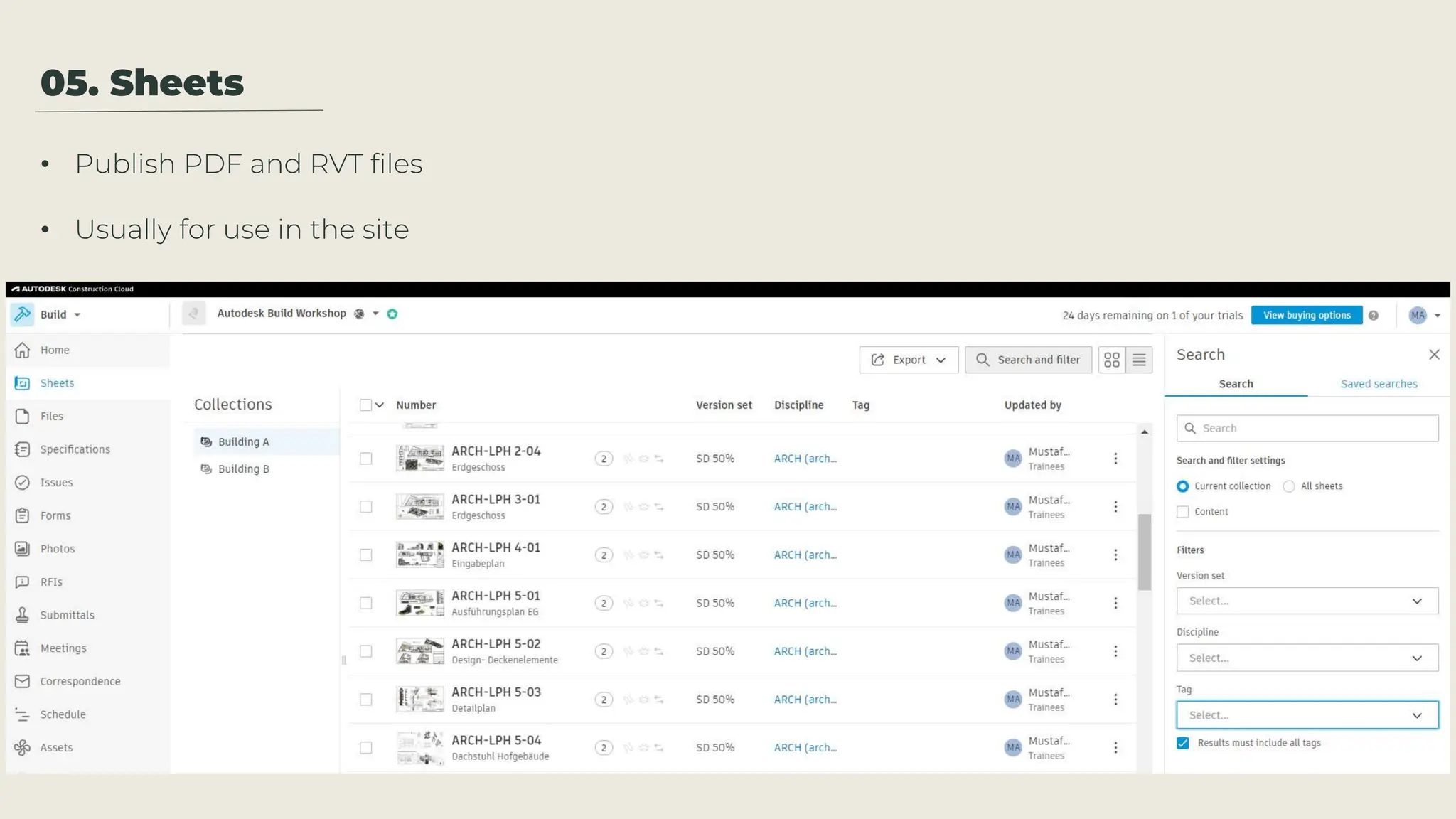The height and width of the screenshot is (819, 1456).
Task: Click the RFIs icon
Action: pyautogui.click(x=22, y=582)
